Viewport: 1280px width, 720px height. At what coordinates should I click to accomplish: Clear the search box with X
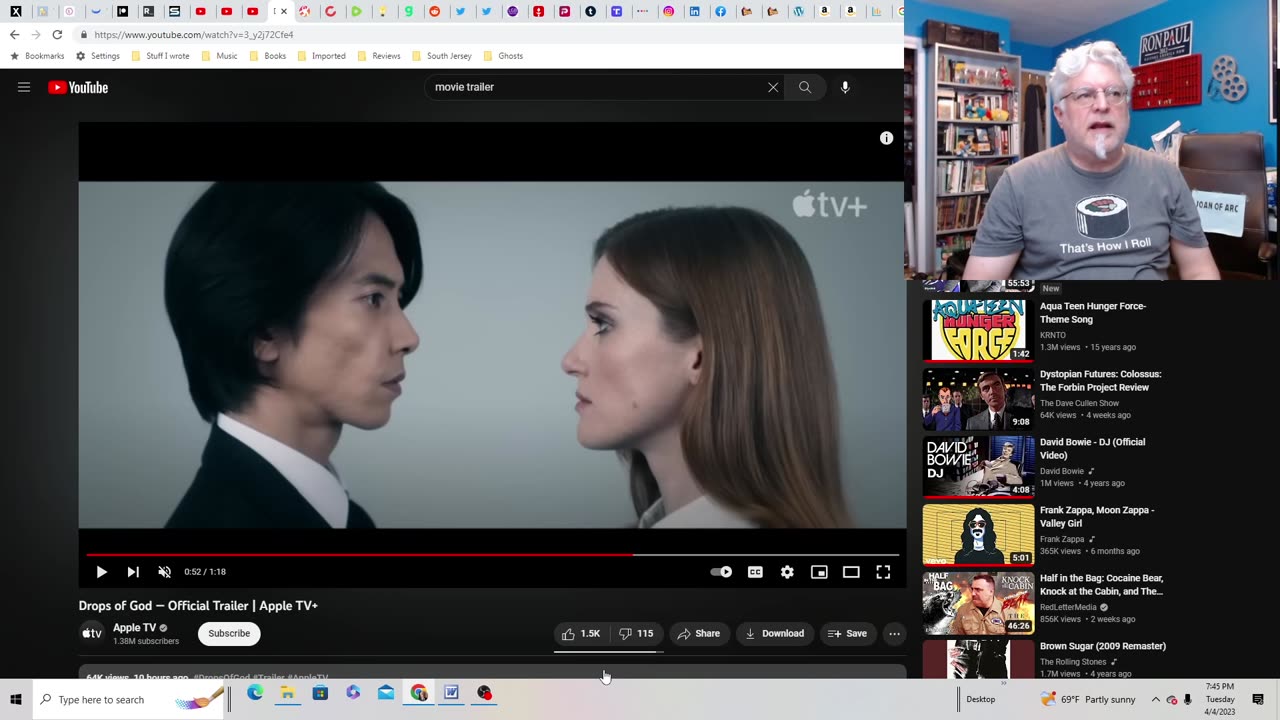pos(773,87)
